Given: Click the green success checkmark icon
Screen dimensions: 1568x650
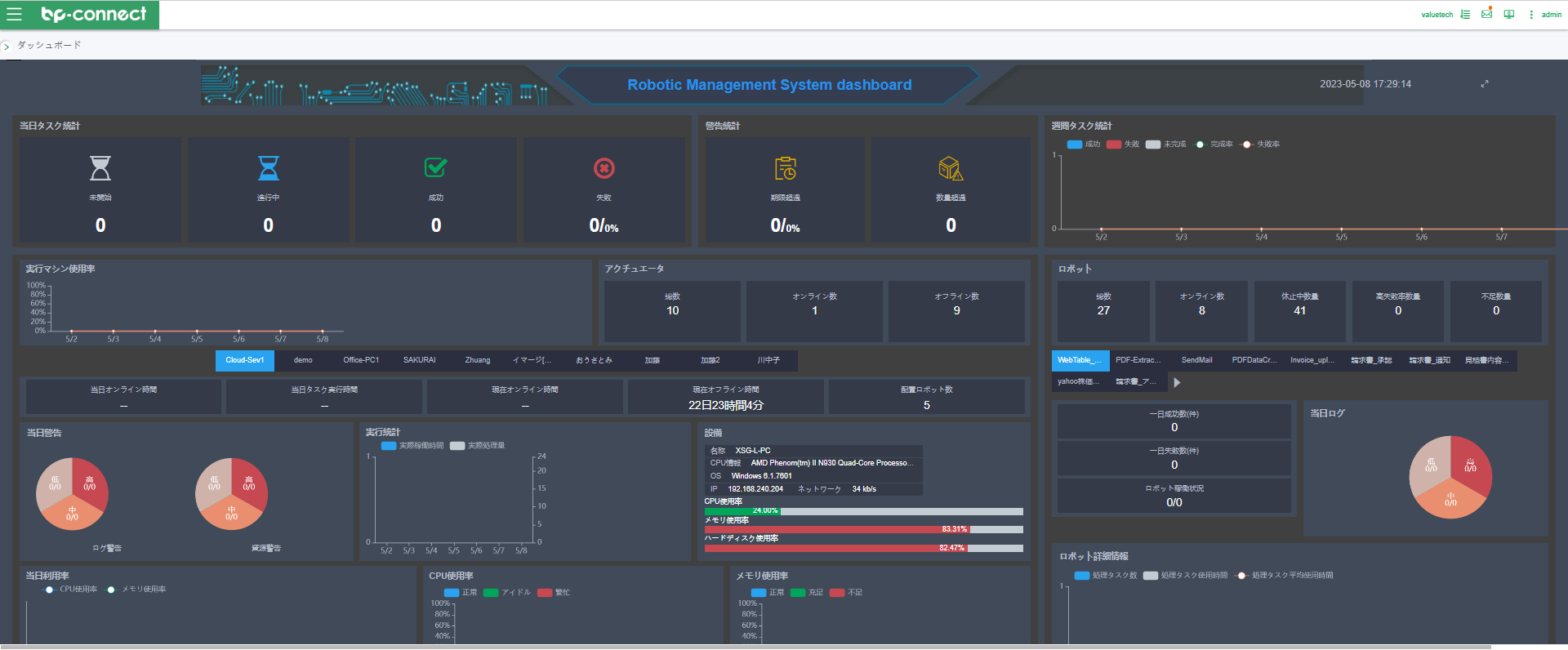Looking at the screenshot, I should pyautogui.click(x=435, y=167).
